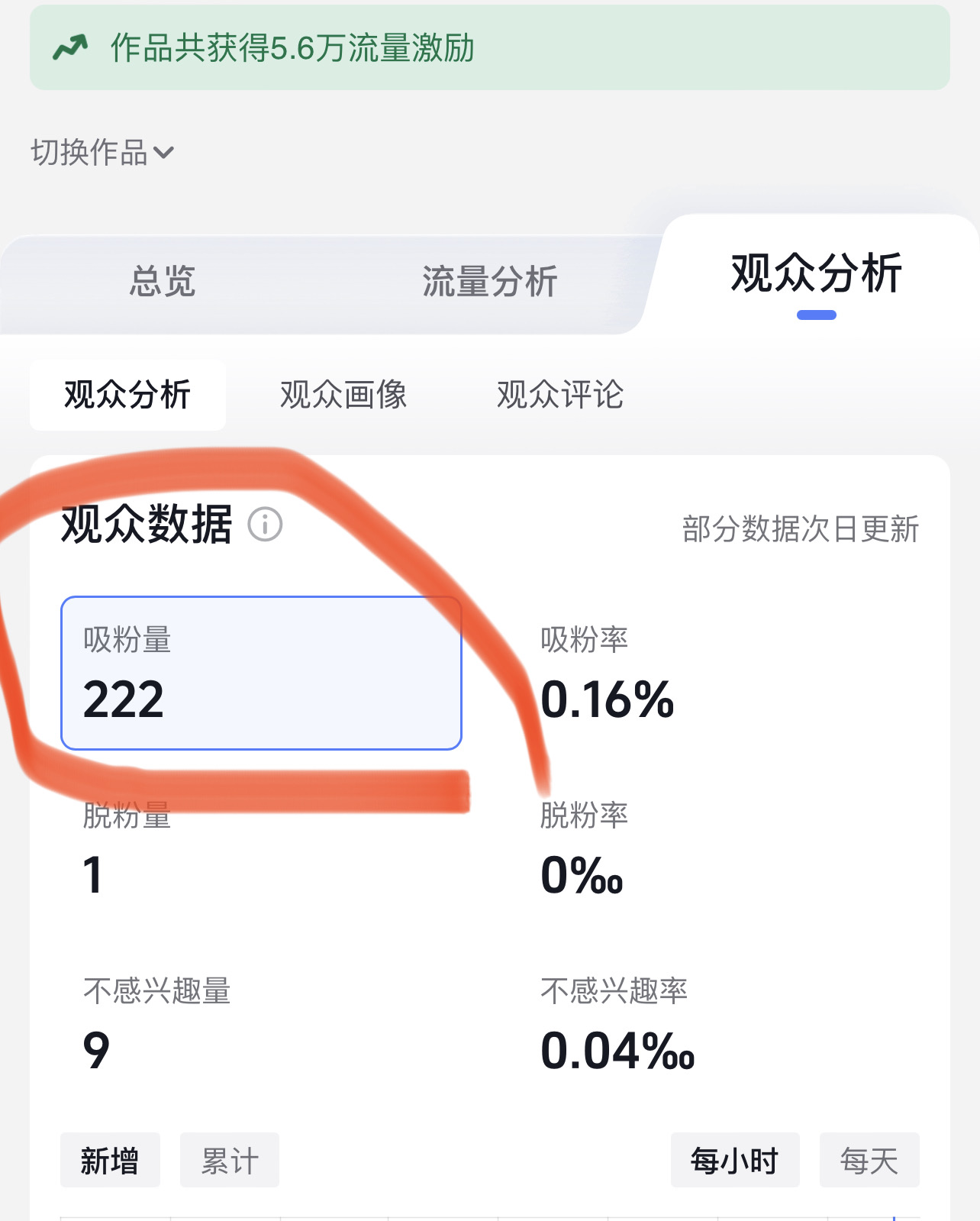Switch to the 观众画像 sub-tab

[343, 395]
